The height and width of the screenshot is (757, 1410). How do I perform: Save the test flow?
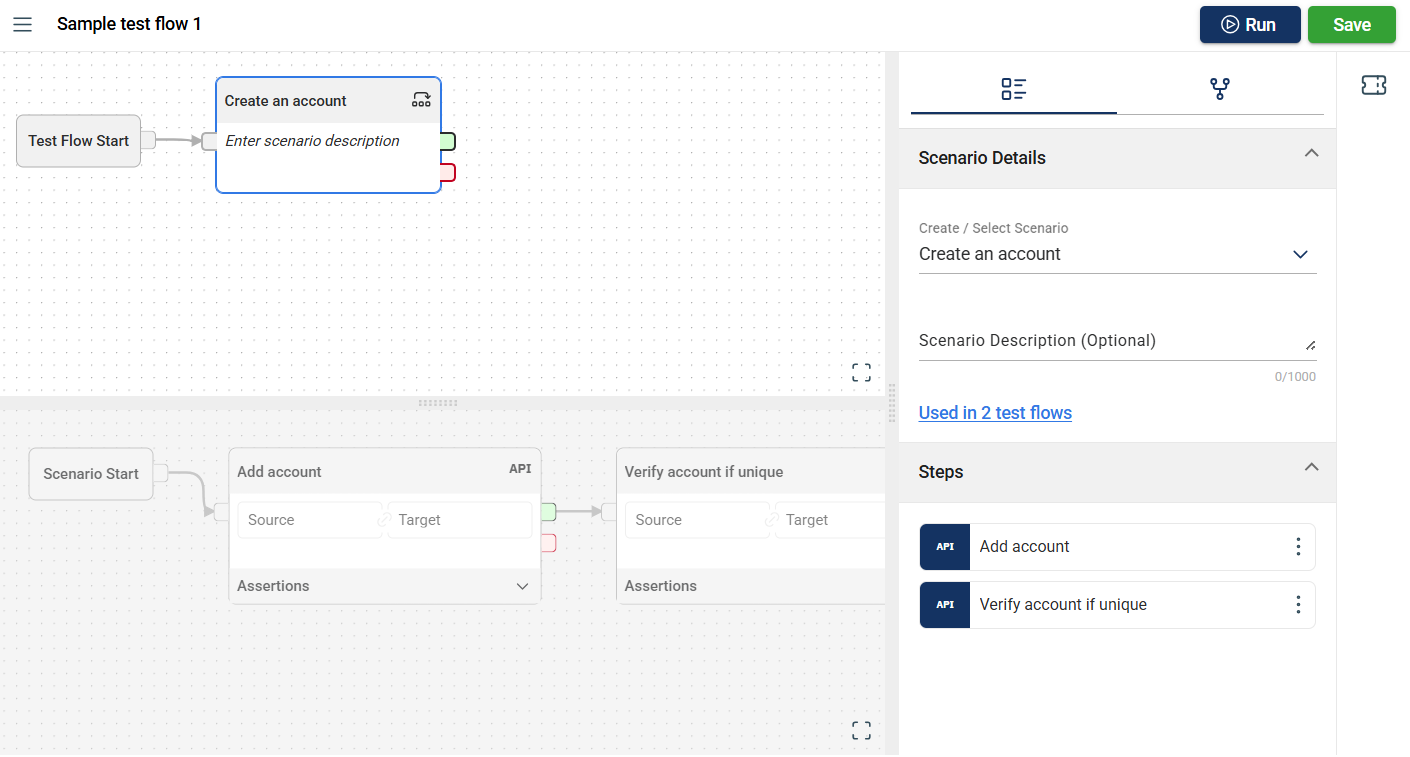(x=1351, y=25)
